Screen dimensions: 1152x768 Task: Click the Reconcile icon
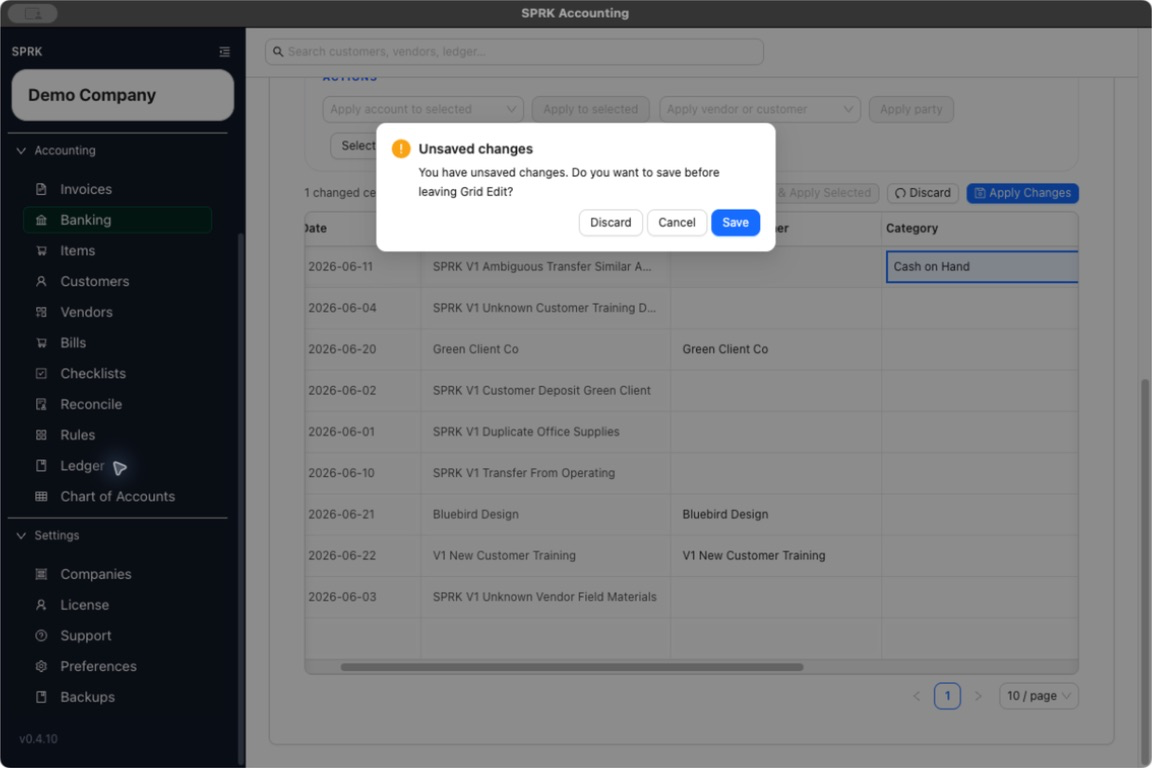(x=41, y=404)
